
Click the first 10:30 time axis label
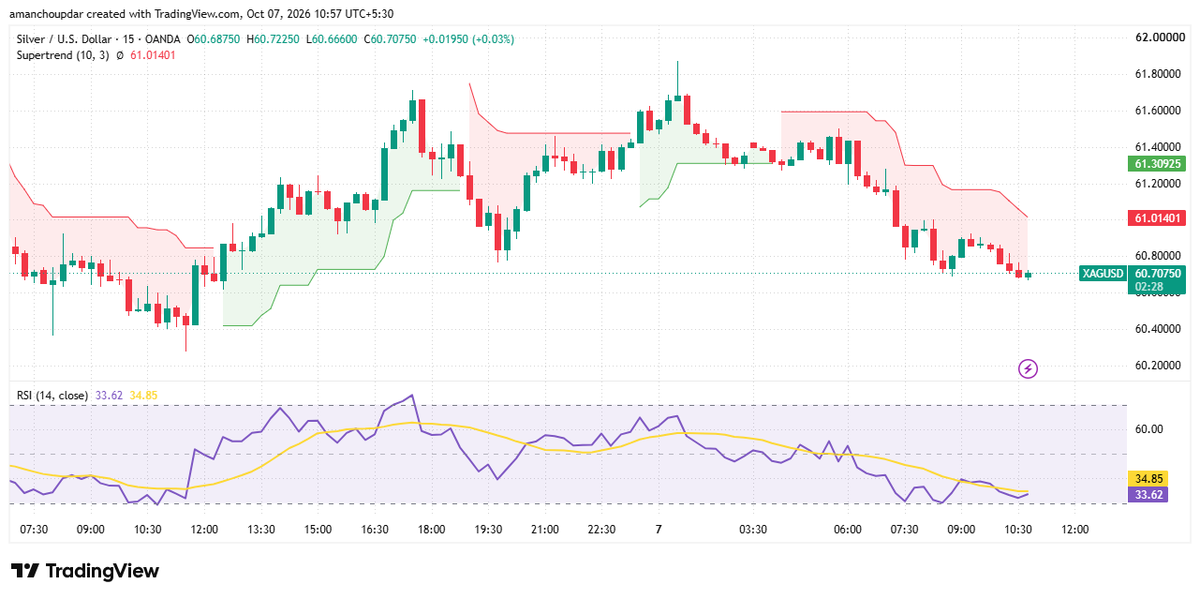(147, 529)
